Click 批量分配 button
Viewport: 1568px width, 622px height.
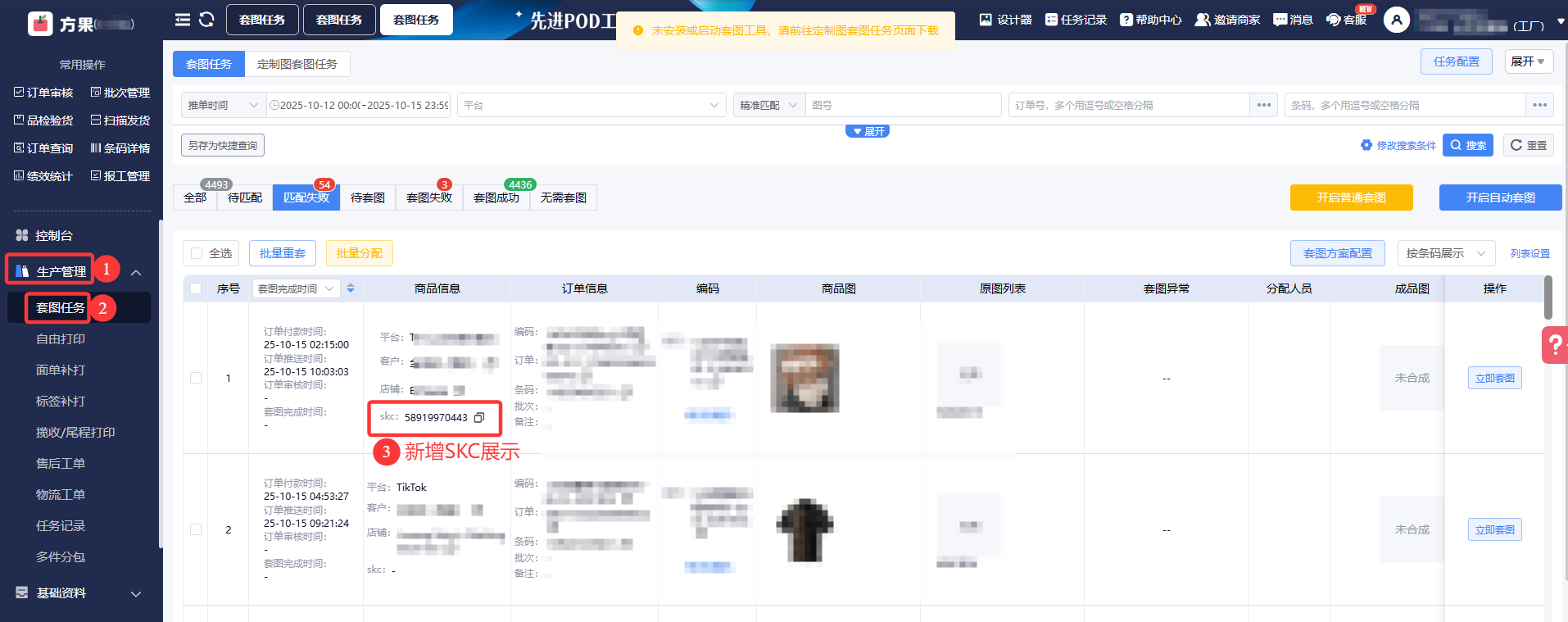(x=360, y=253)
